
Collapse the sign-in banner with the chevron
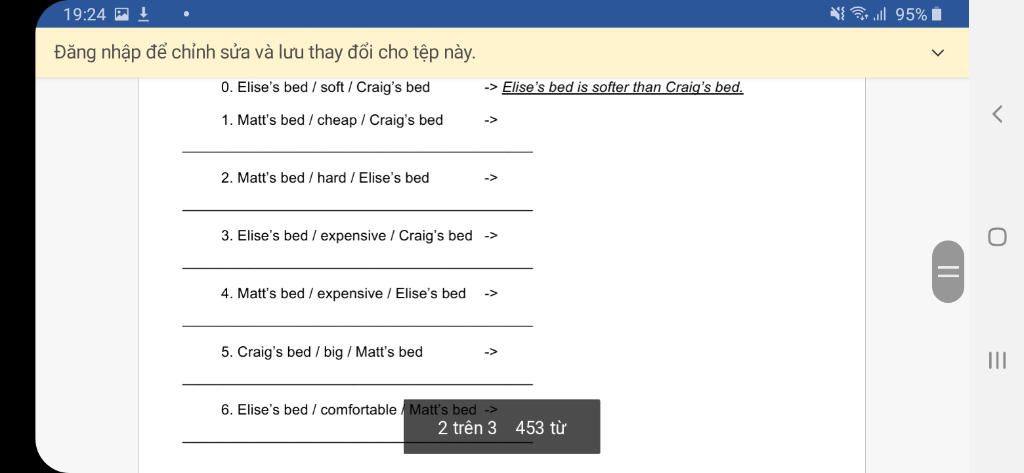click(937, 53)
